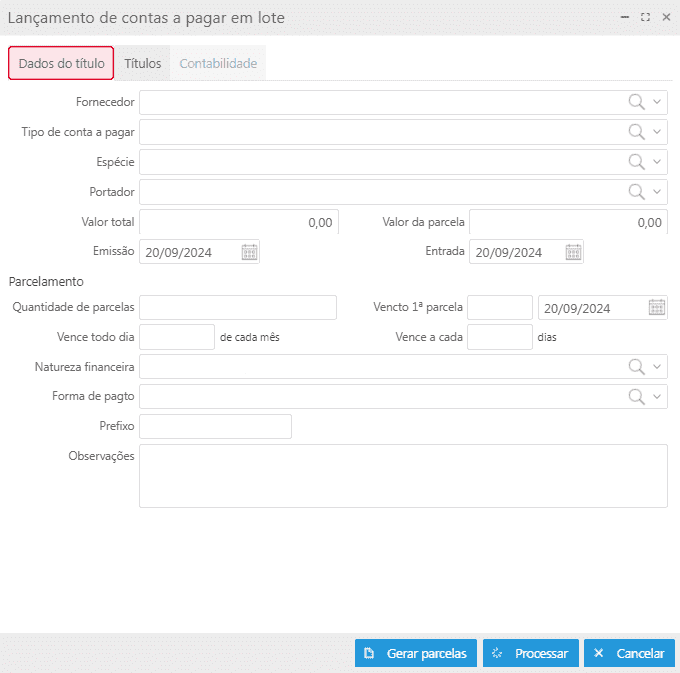Click the Portador search magnifier icon
This screenshot has height=673, width=680.
tap(636, 192)
